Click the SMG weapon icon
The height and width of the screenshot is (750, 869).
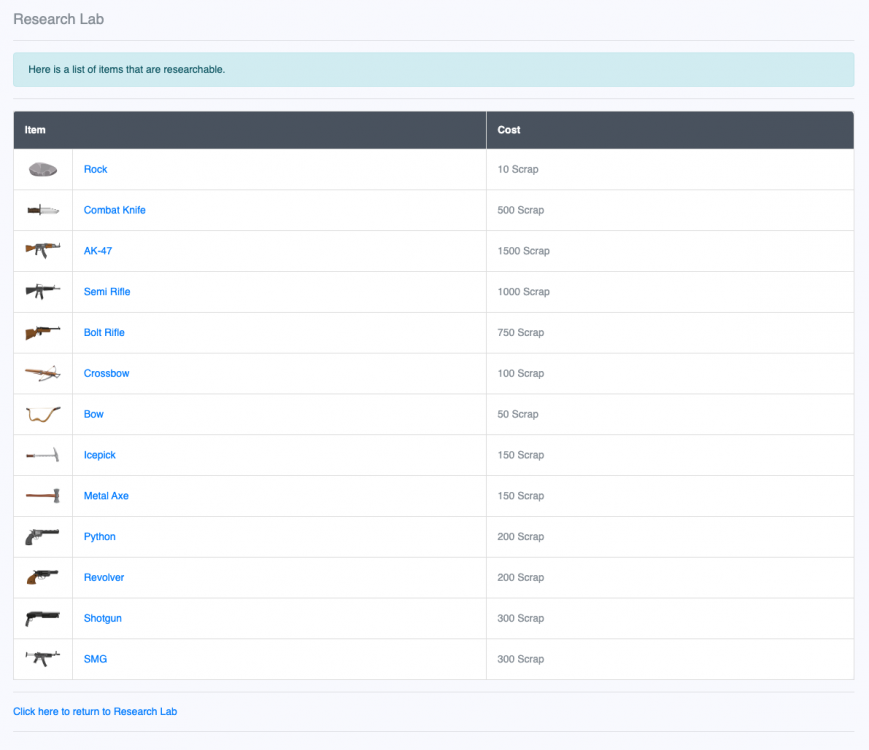click(x=43, y=659)
